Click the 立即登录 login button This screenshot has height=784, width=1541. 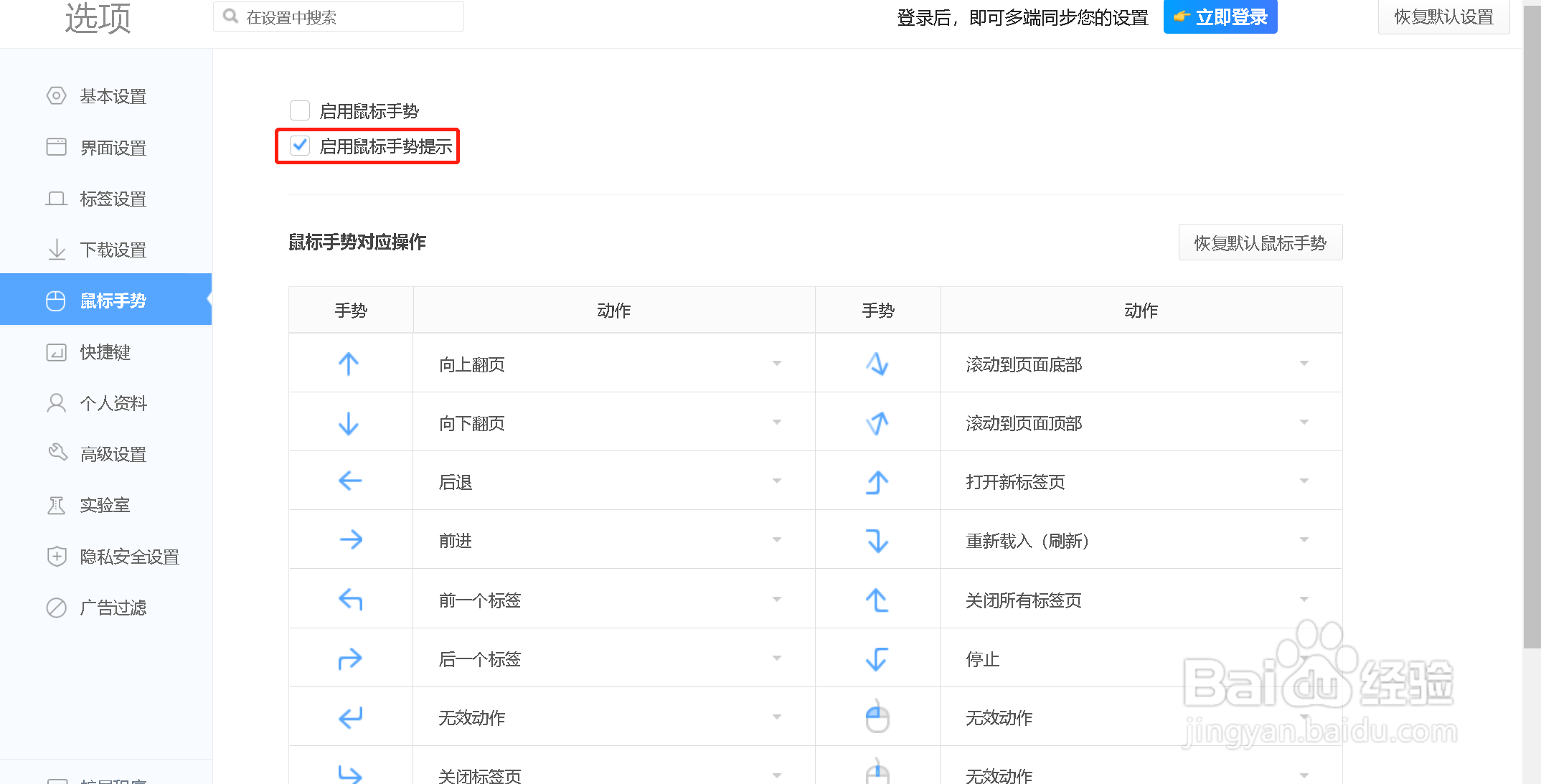1220,16
